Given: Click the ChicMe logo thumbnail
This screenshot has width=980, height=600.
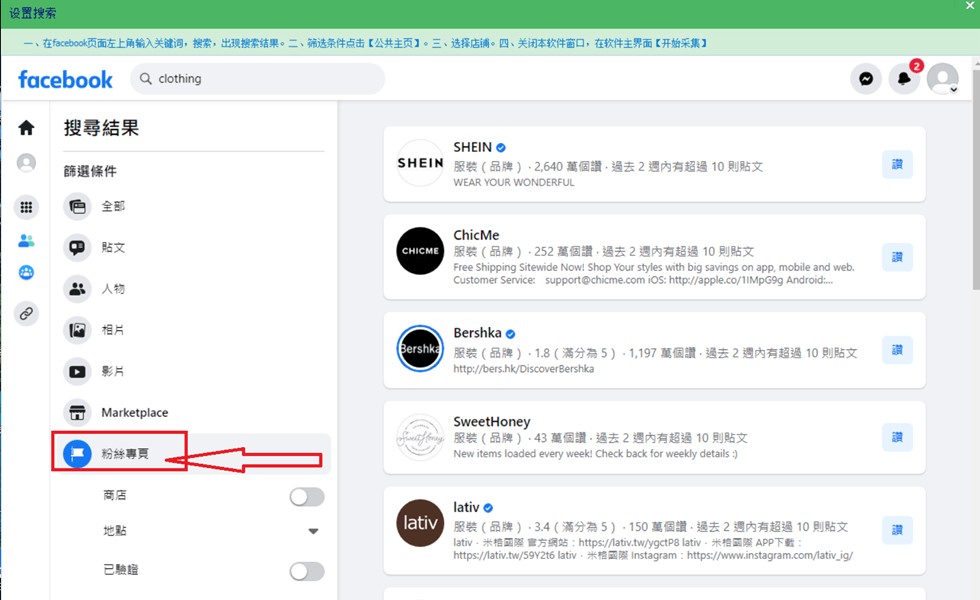Looking at the screenshot, I should (x=420, y=251).
